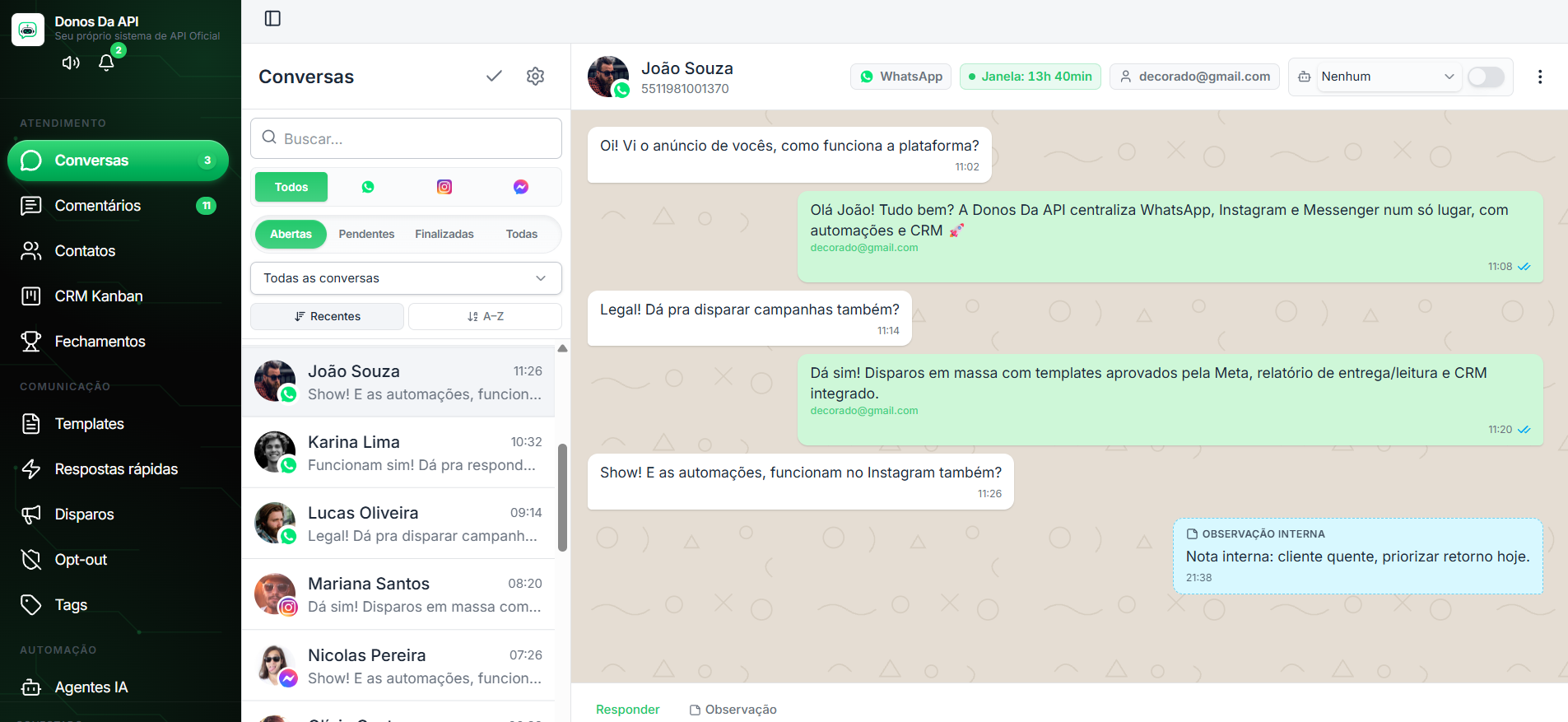
Task: Toggle the sound speaker icon in sidebar
Action: pos(71,63)
